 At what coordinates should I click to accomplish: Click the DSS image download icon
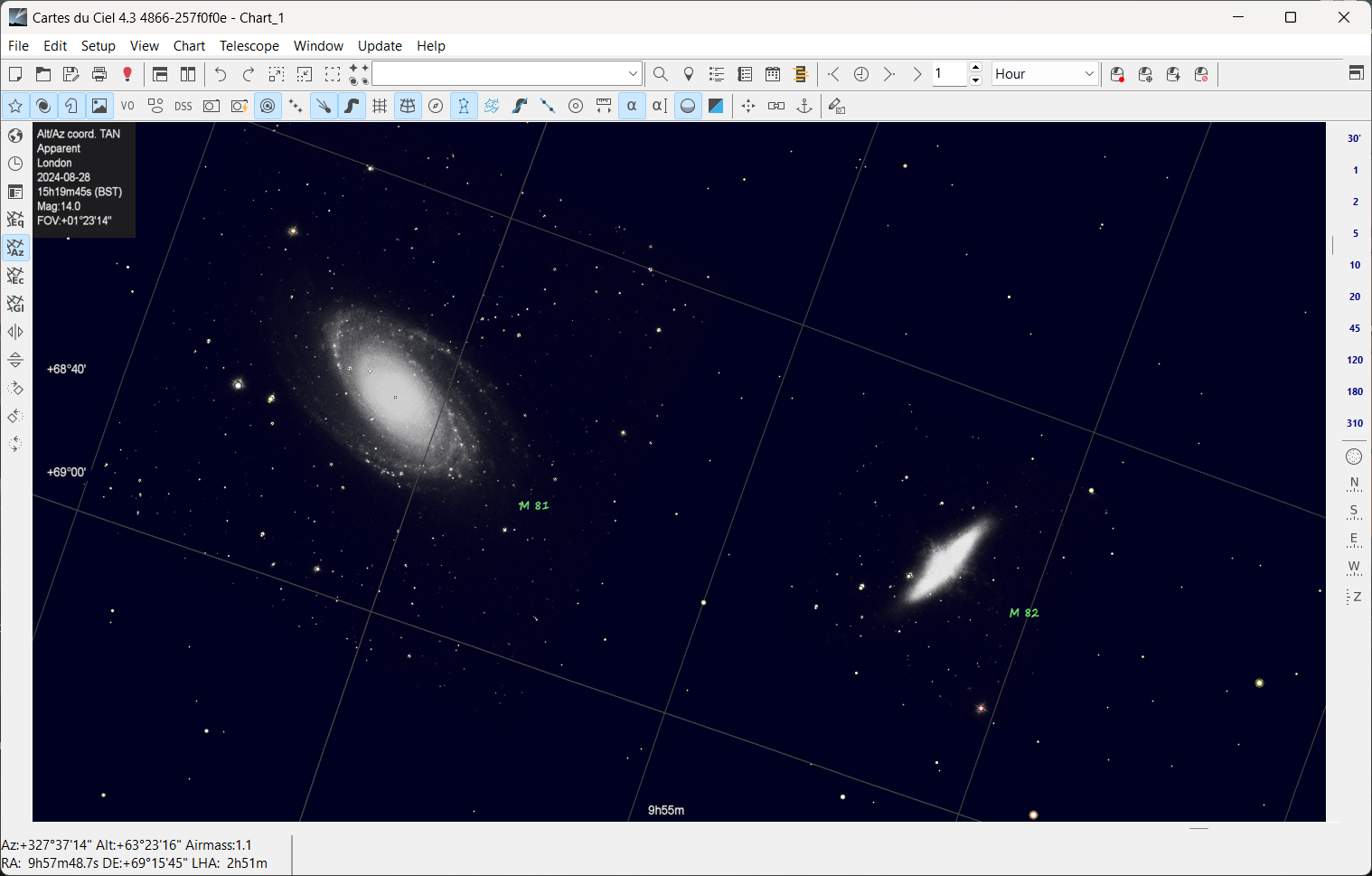pos(183,106)
